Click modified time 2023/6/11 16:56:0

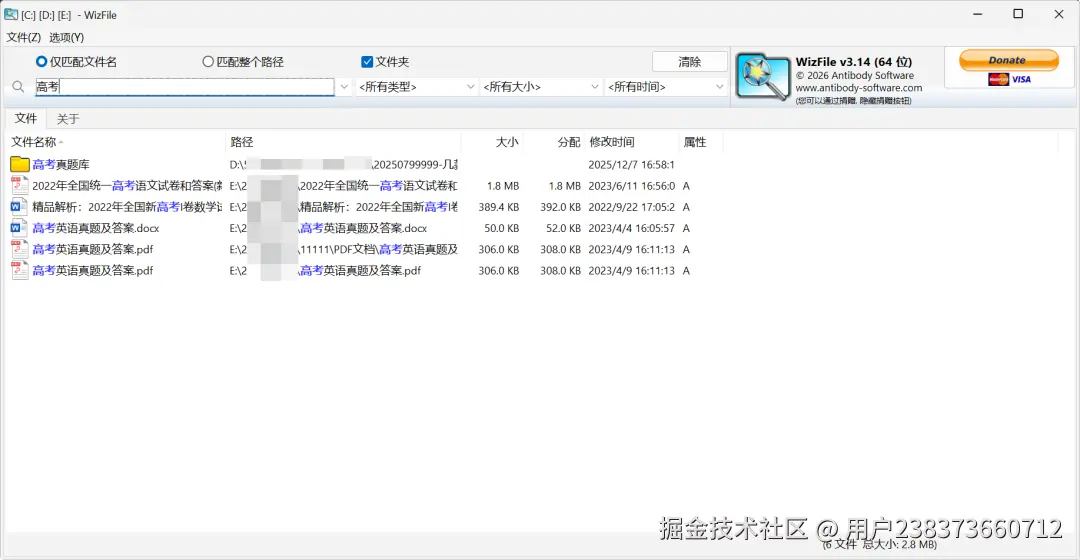tap(632, 186)
